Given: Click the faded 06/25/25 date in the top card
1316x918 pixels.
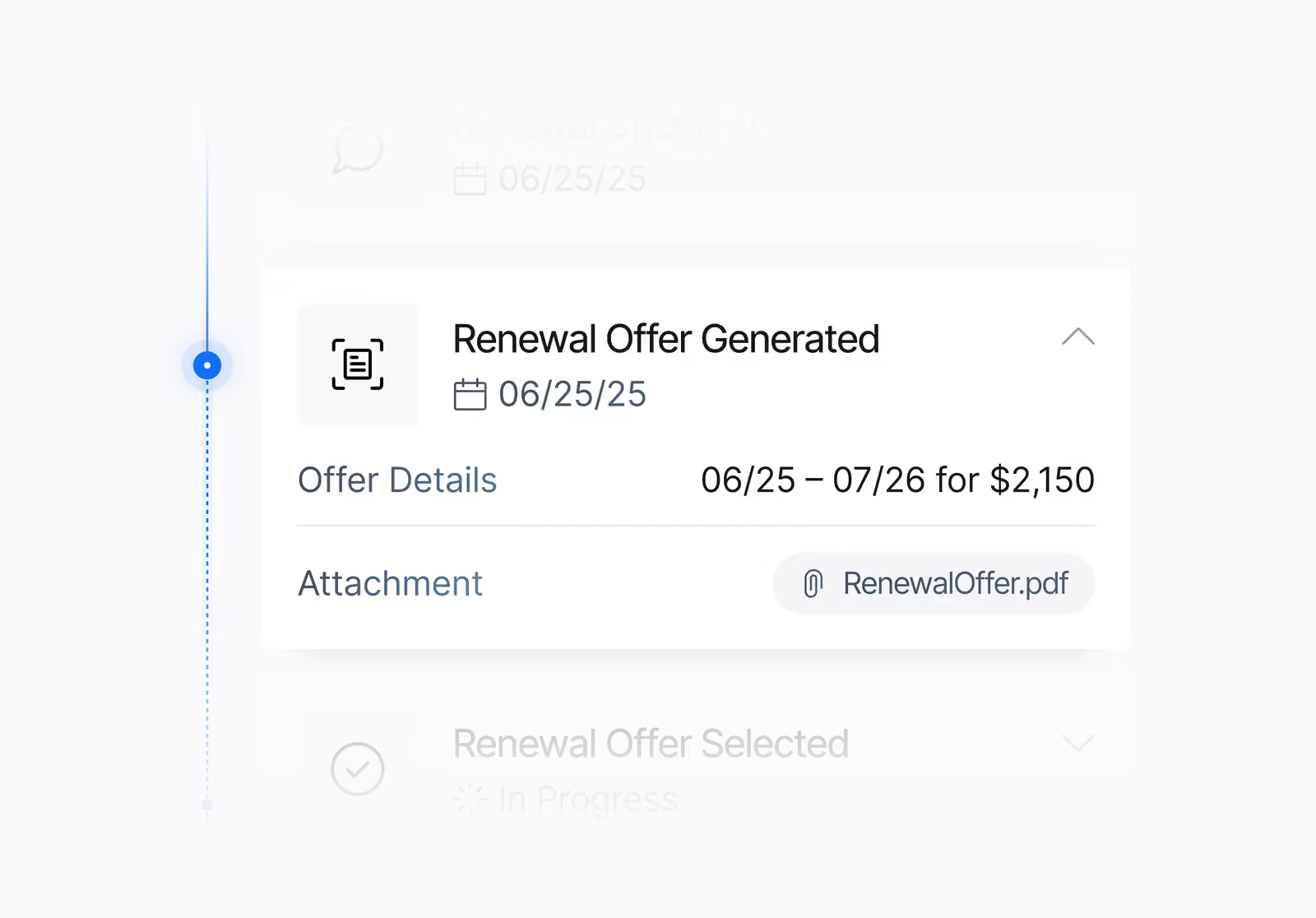Looking at the screenshot, I should (572, 178).
